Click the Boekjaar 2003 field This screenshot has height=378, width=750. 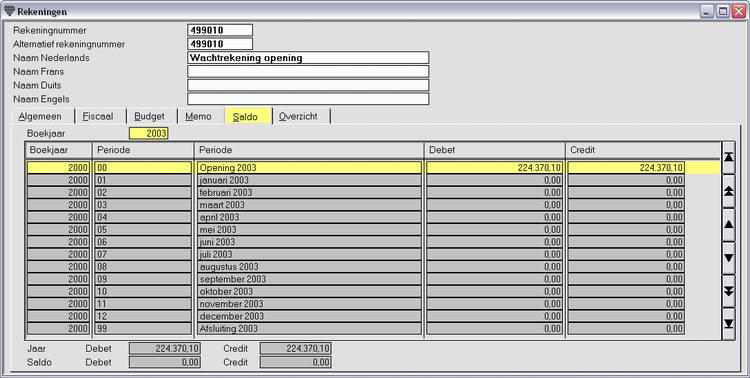coord(149,133)
